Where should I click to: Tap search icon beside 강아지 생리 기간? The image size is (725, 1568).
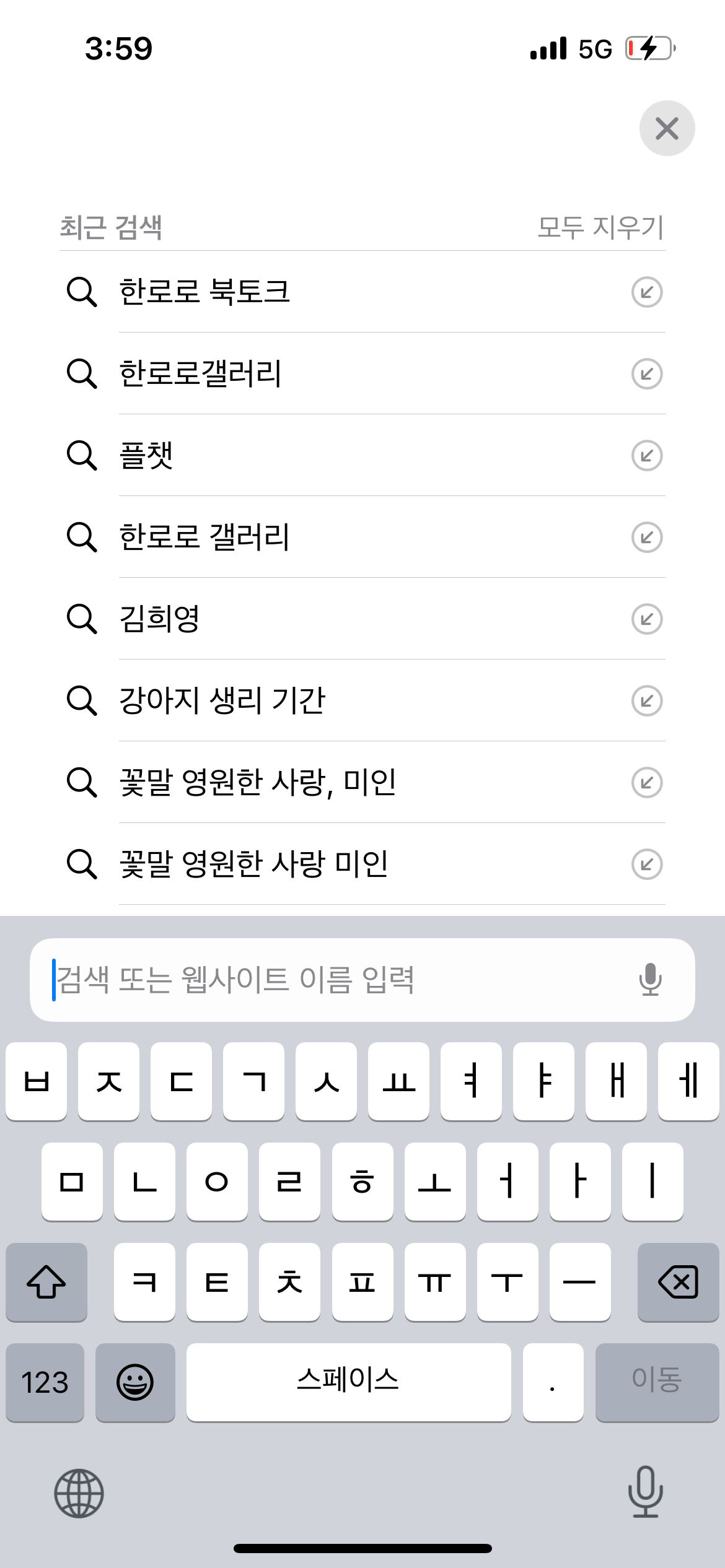(x=82, y=701)
